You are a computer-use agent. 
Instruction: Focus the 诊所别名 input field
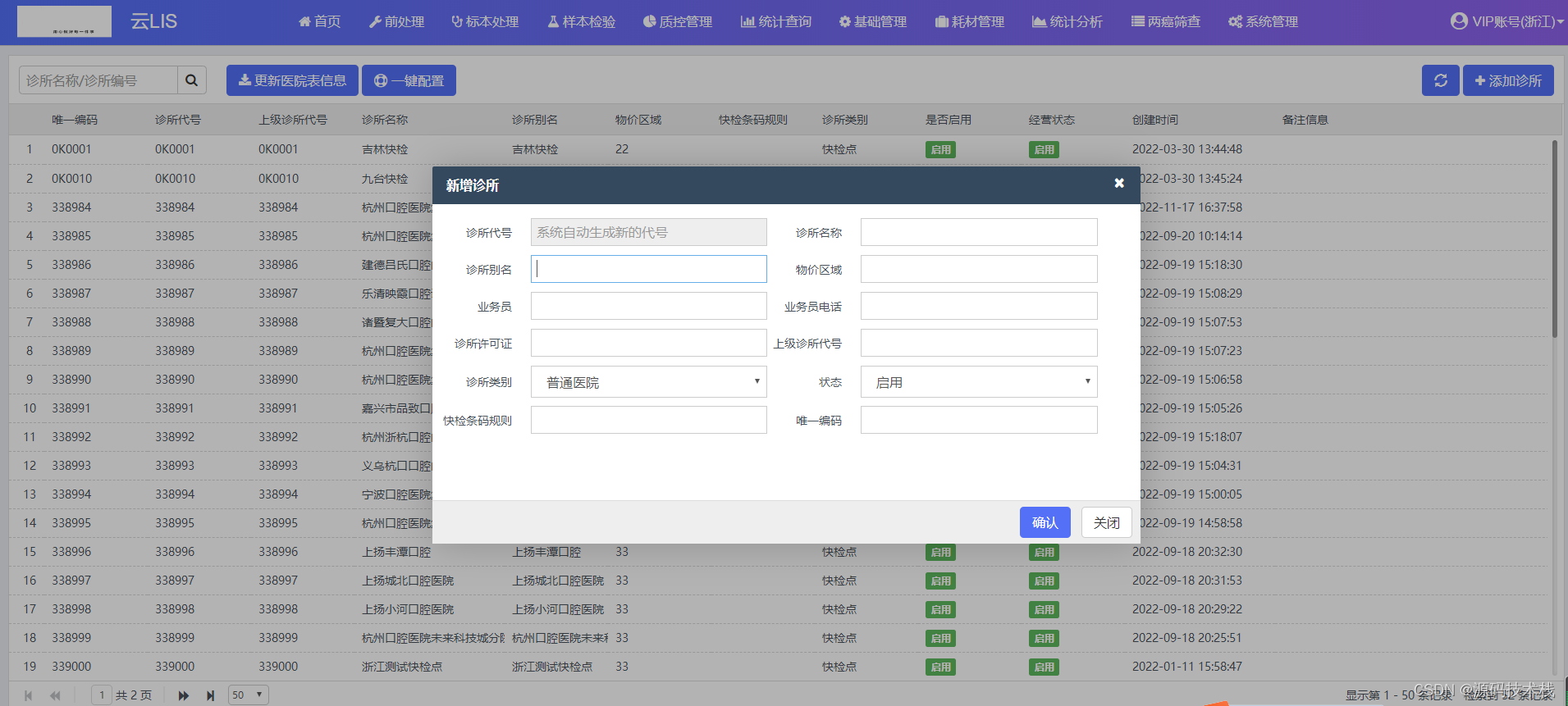(649, 269)
